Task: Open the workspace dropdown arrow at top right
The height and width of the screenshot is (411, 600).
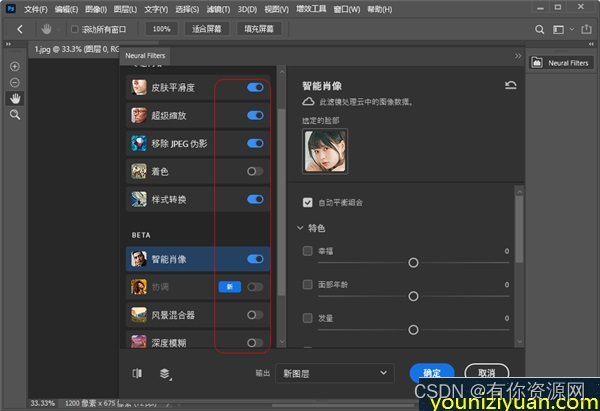Action: pyautogui.click(x=572, y=29)
